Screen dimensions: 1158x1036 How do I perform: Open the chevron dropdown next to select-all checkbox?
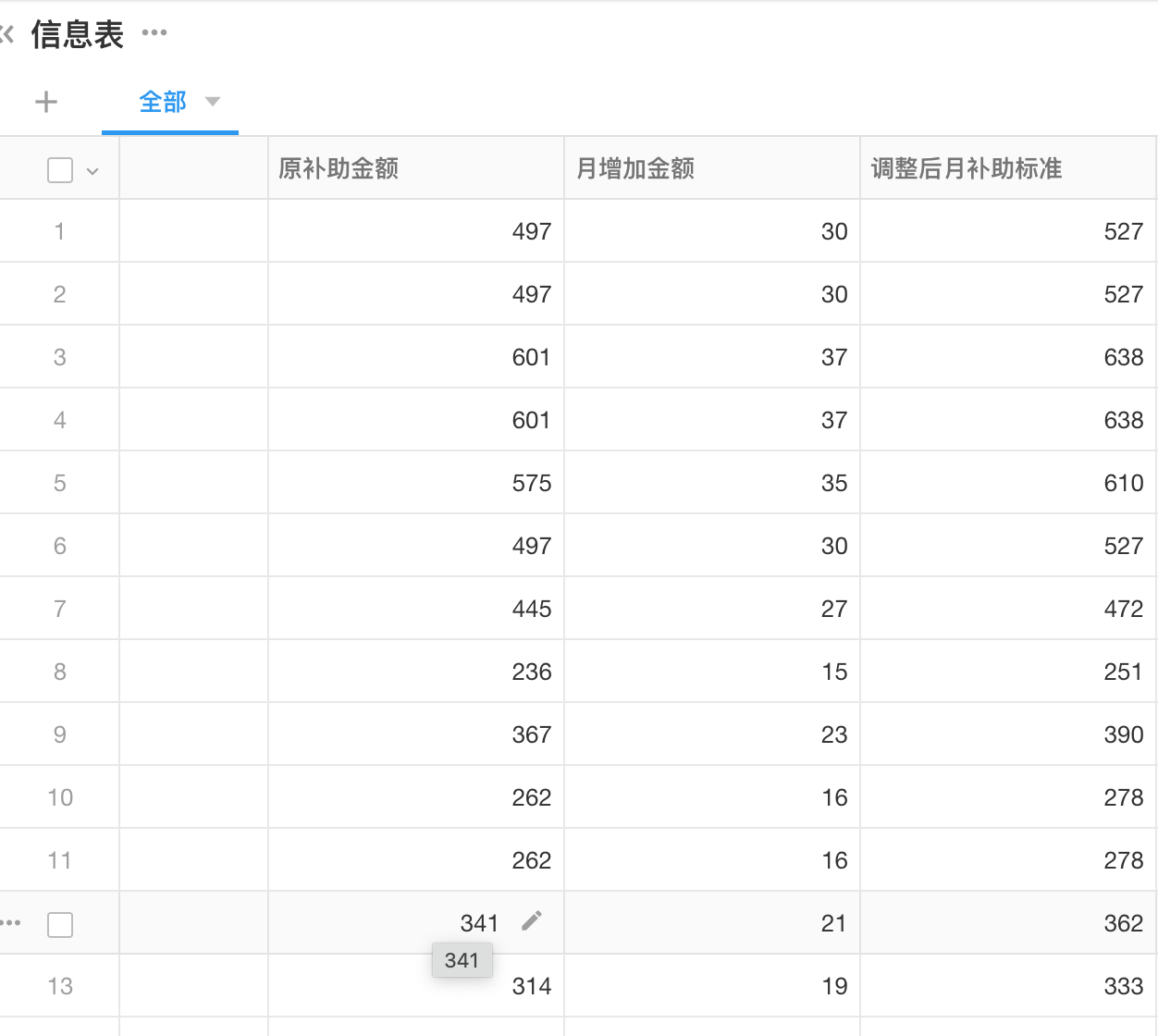tap(91, 170)
